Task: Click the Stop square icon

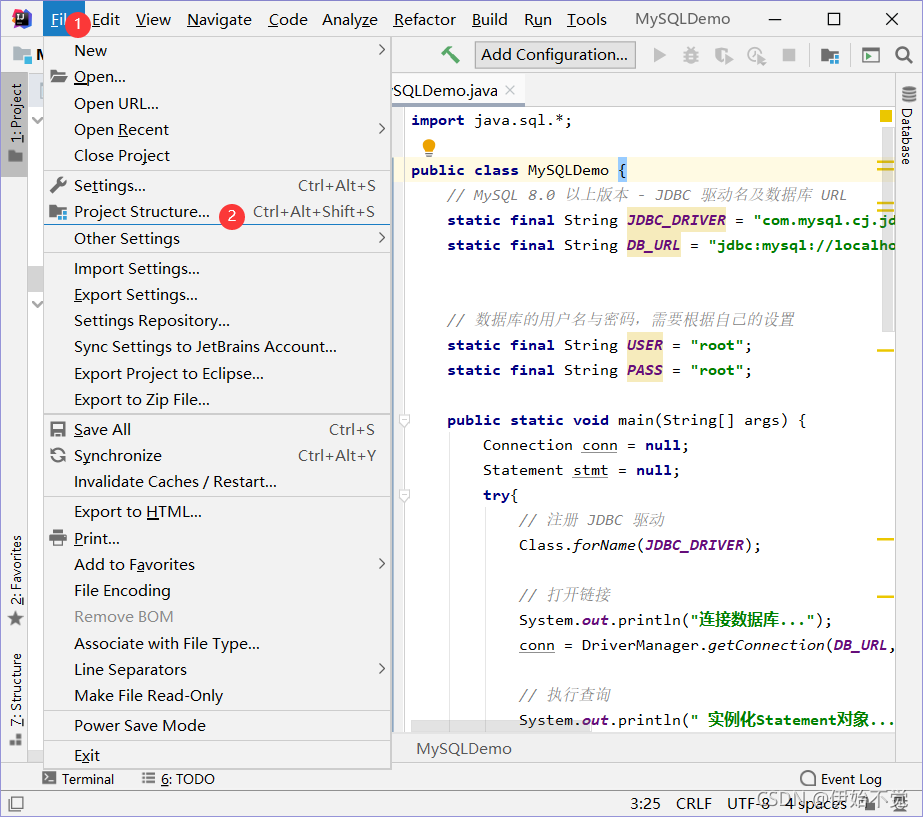Action: [x=789, y=55]
